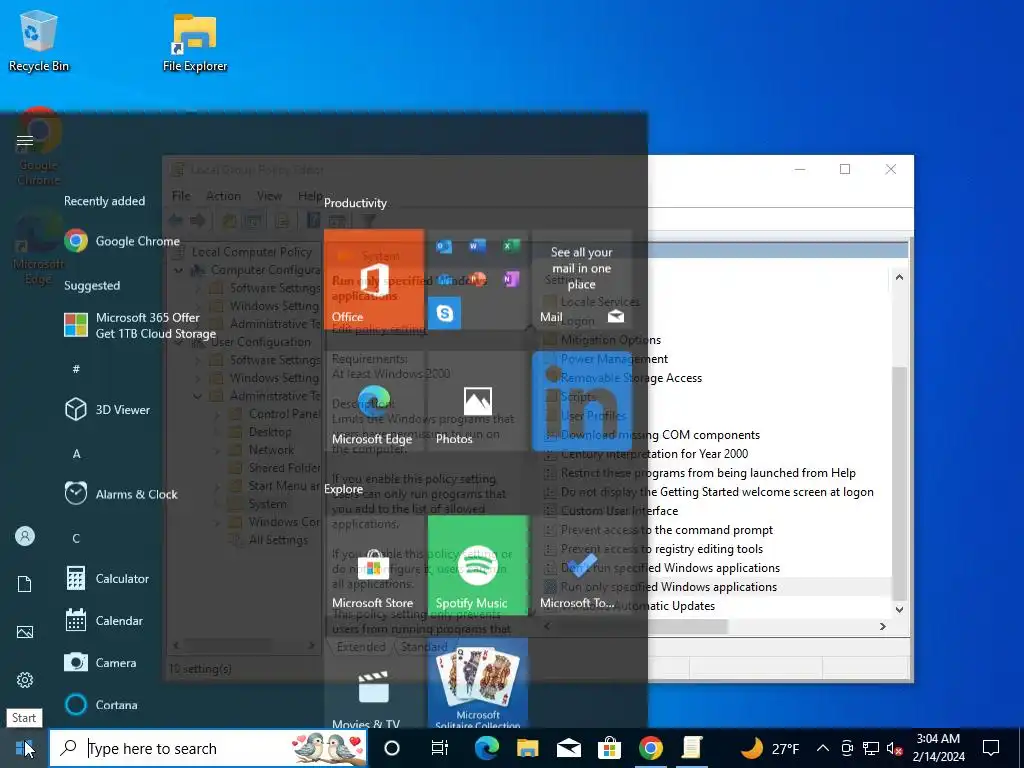Viewport: 1024px width, 768px height.
Task: Launch the Camera app
Action: click(x=101, y=663)
